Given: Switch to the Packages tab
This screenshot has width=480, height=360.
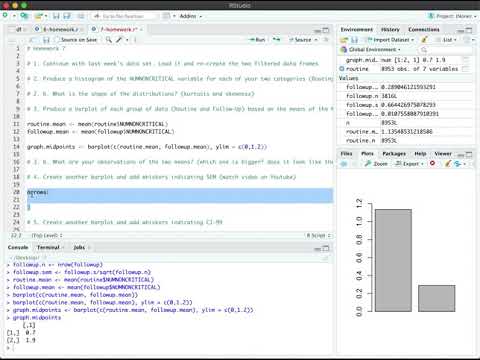Looking at the screenshot, I should (x=394, y=154).
